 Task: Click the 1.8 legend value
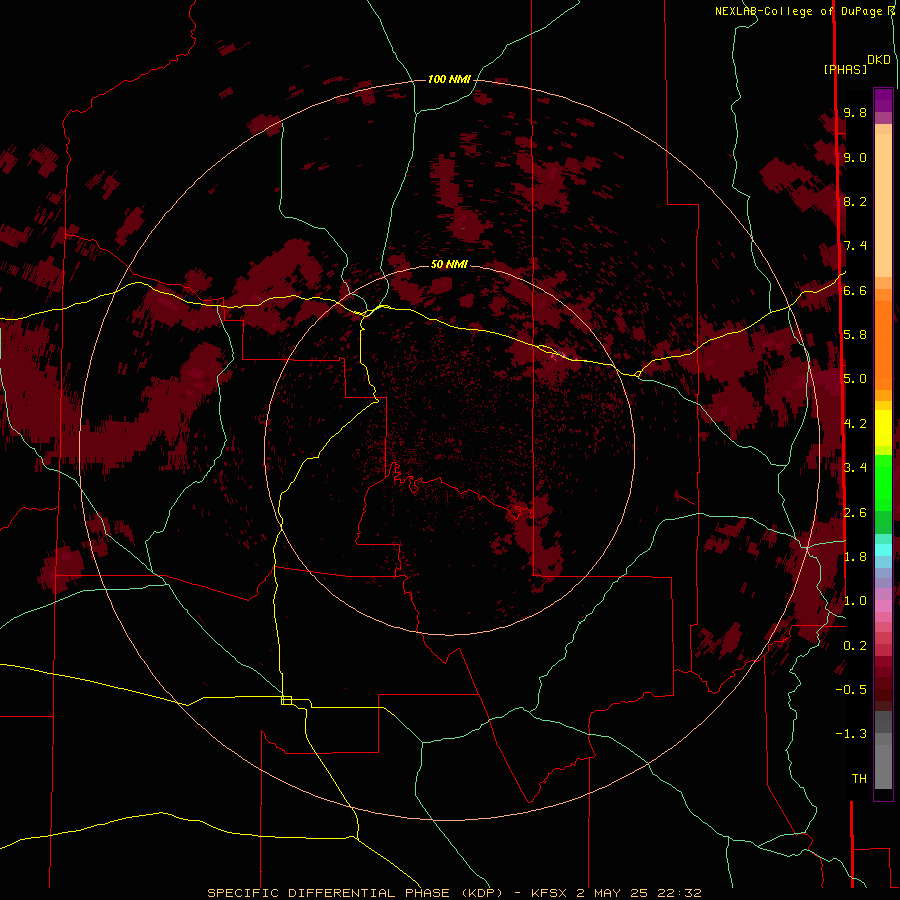[x=855, y=557]
